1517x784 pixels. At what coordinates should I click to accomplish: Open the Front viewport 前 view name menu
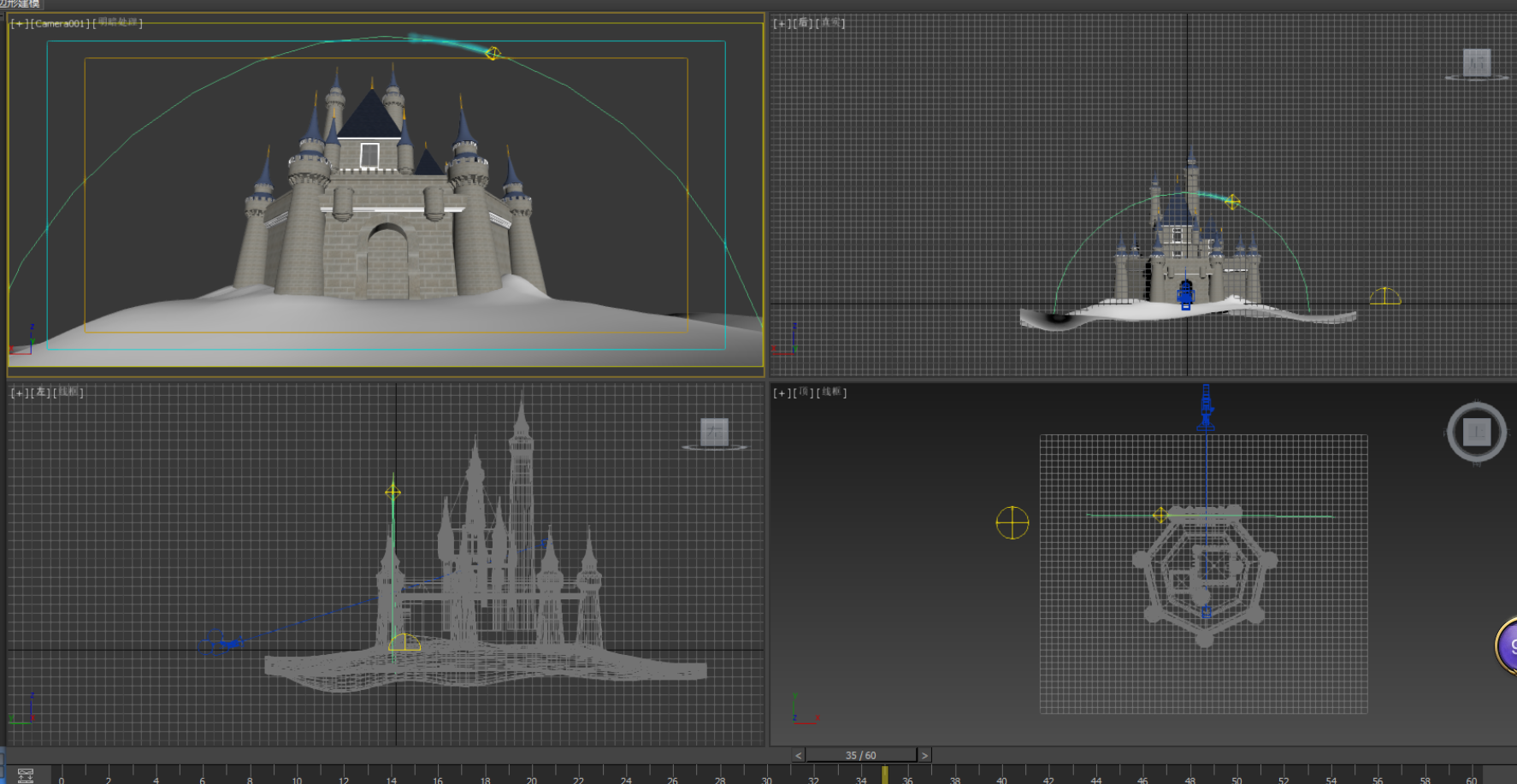pyautogui.click(x=803, y=23)
